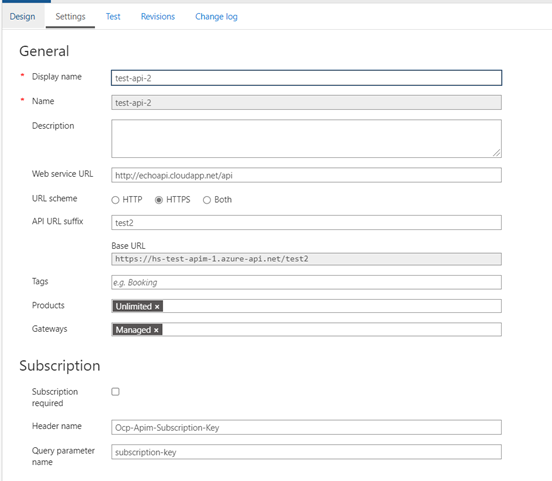Toggle the Subscription required checkbox
Screen dimensions: 552x481
(x=115, y=392)
